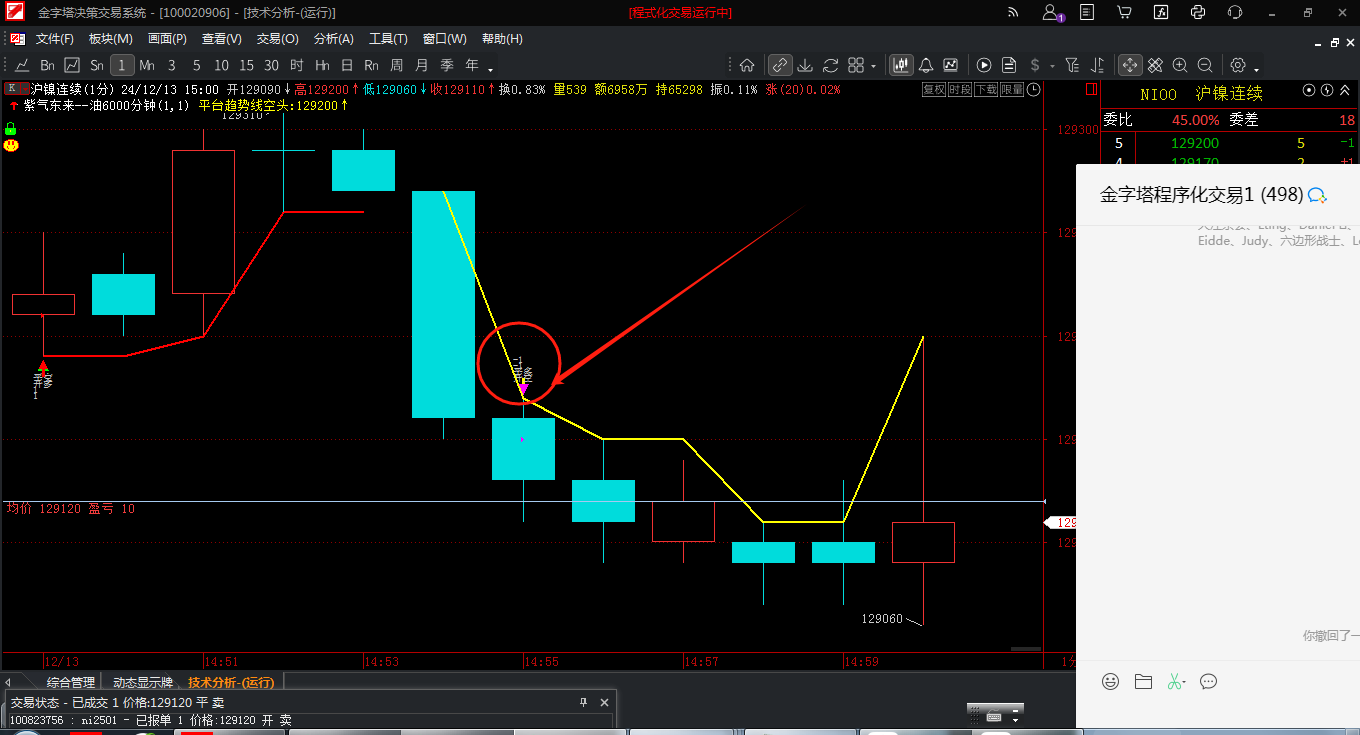The height and width of the screenshot is (735, 1360).
Task: Click the sort order icon
Action: click(1097, 65)
